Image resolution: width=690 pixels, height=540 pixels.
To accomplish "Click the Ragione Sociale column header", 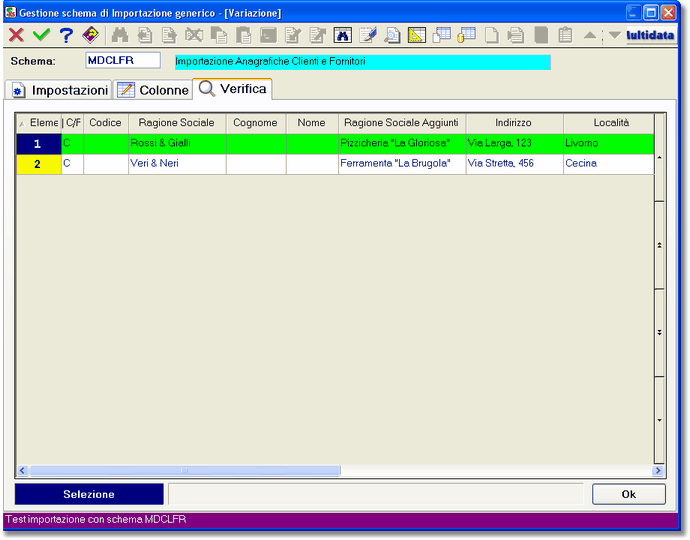I will (177, 123).
